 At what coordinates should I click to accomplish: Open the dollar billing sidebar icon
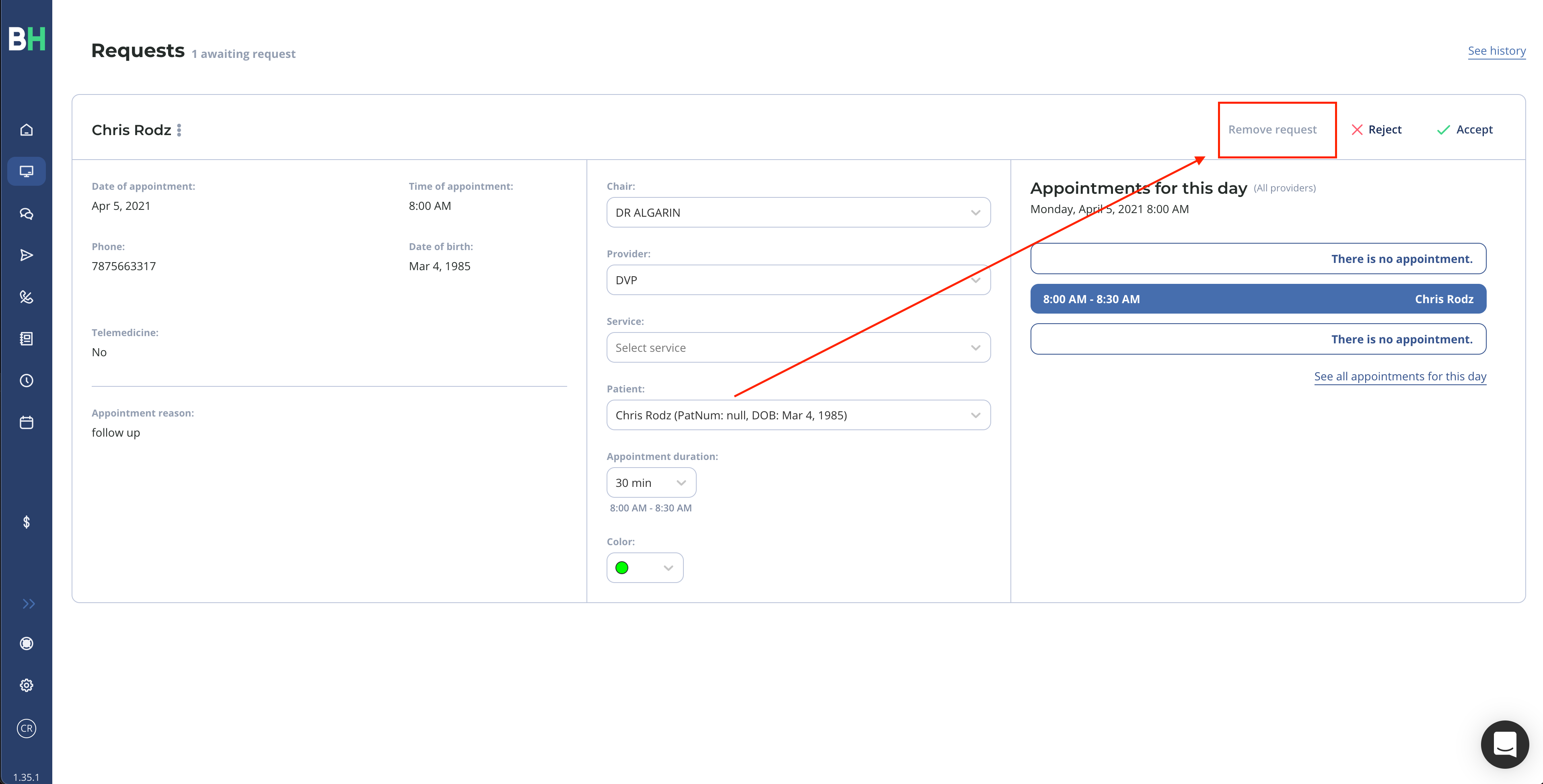point(27,522)
